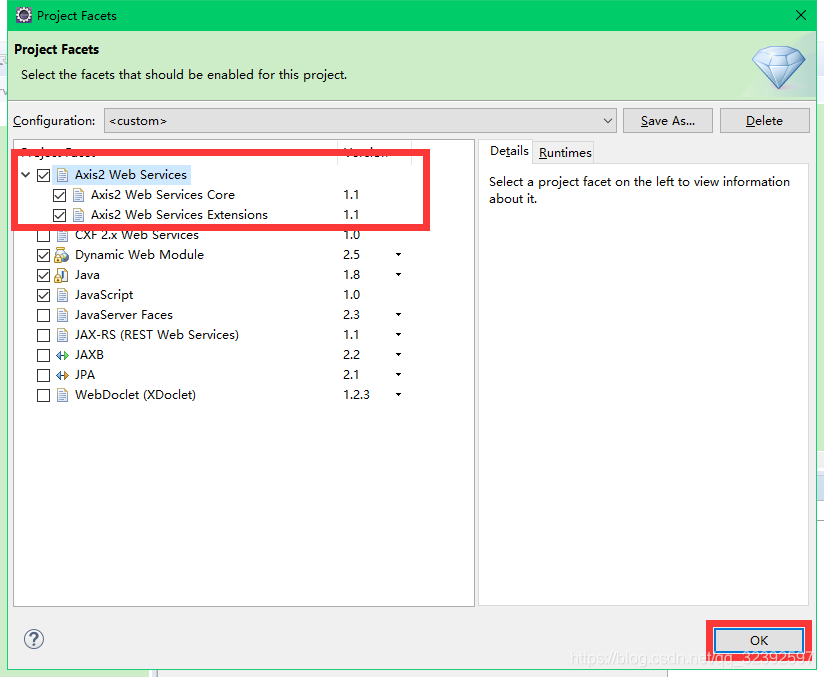
Task: Click the Axis2 Web Services Extensions document icon
Action: (78, 215)
